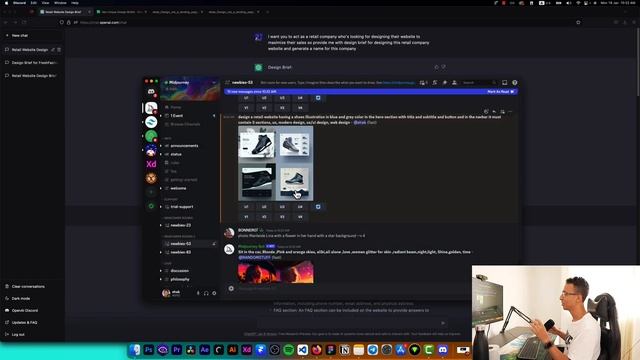The height and width of the screenshot is (360, 640).
Task: Expand arrow beside newbies-23 channel
Action: tap(161, 225)
